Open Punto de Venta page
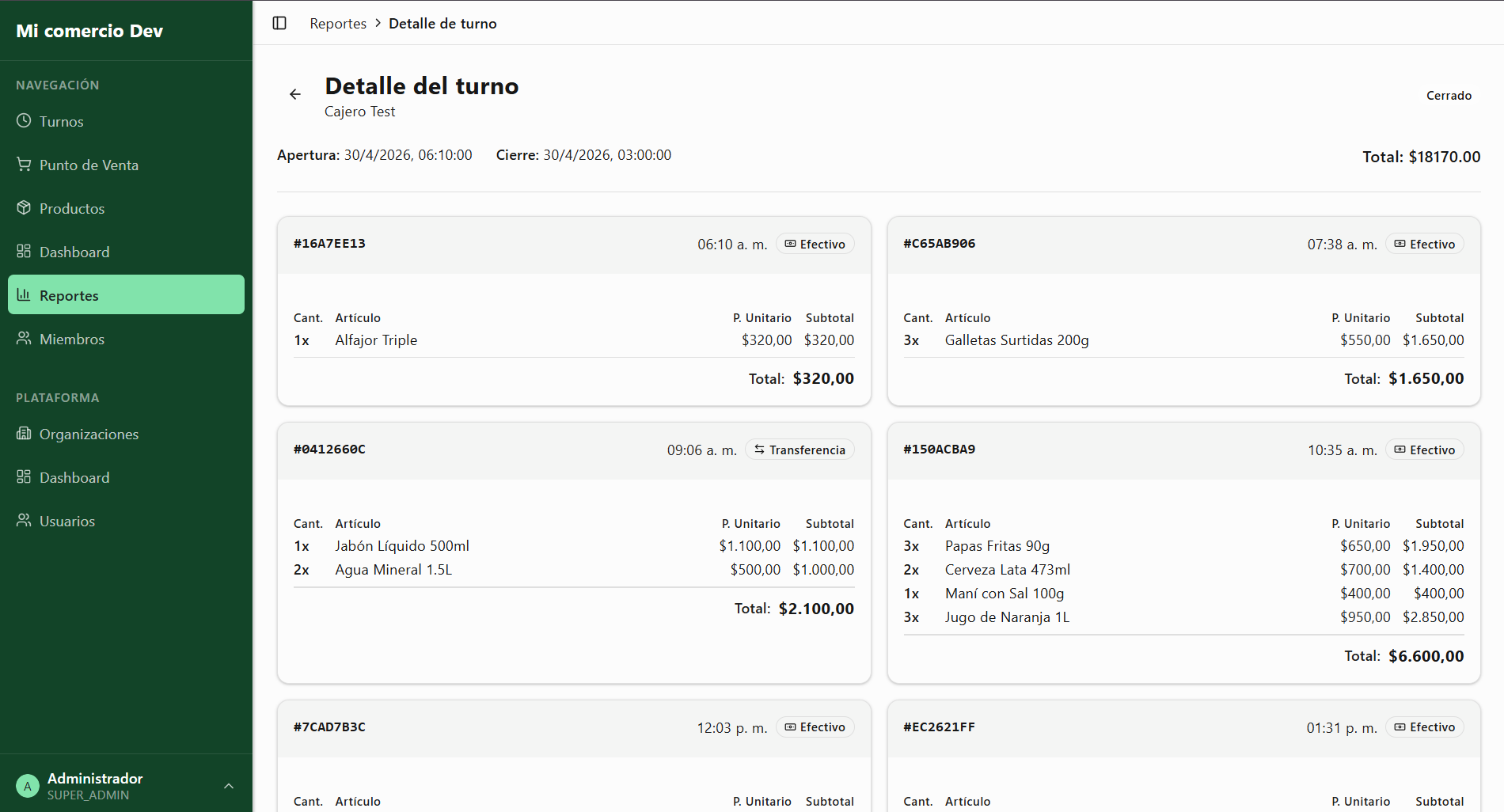The height and width of the screenshot is (812, 1504). (x=126, y=165)
